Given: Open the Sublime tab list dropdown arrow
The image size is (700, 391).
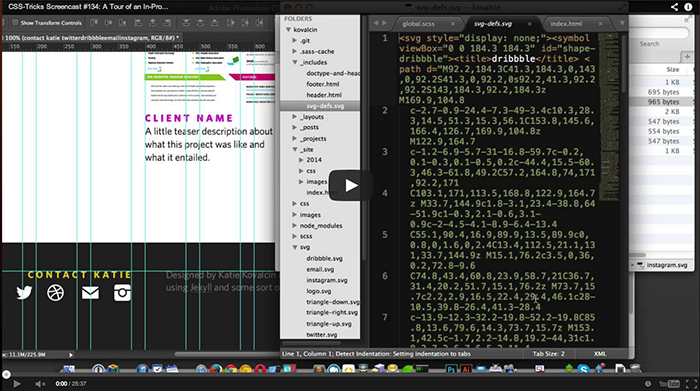Looking at the screenshot, I should (x=622, y=23).
